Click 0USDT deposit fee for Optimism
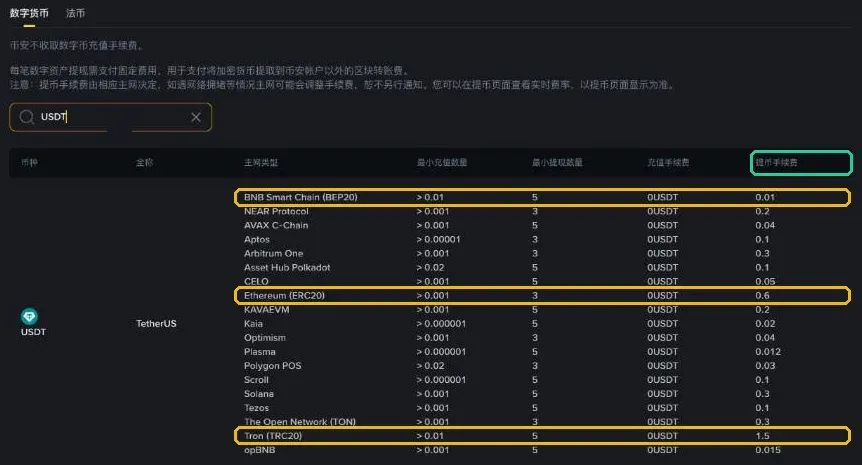Viewport: 862px width, 465px height. coord(662,337)
